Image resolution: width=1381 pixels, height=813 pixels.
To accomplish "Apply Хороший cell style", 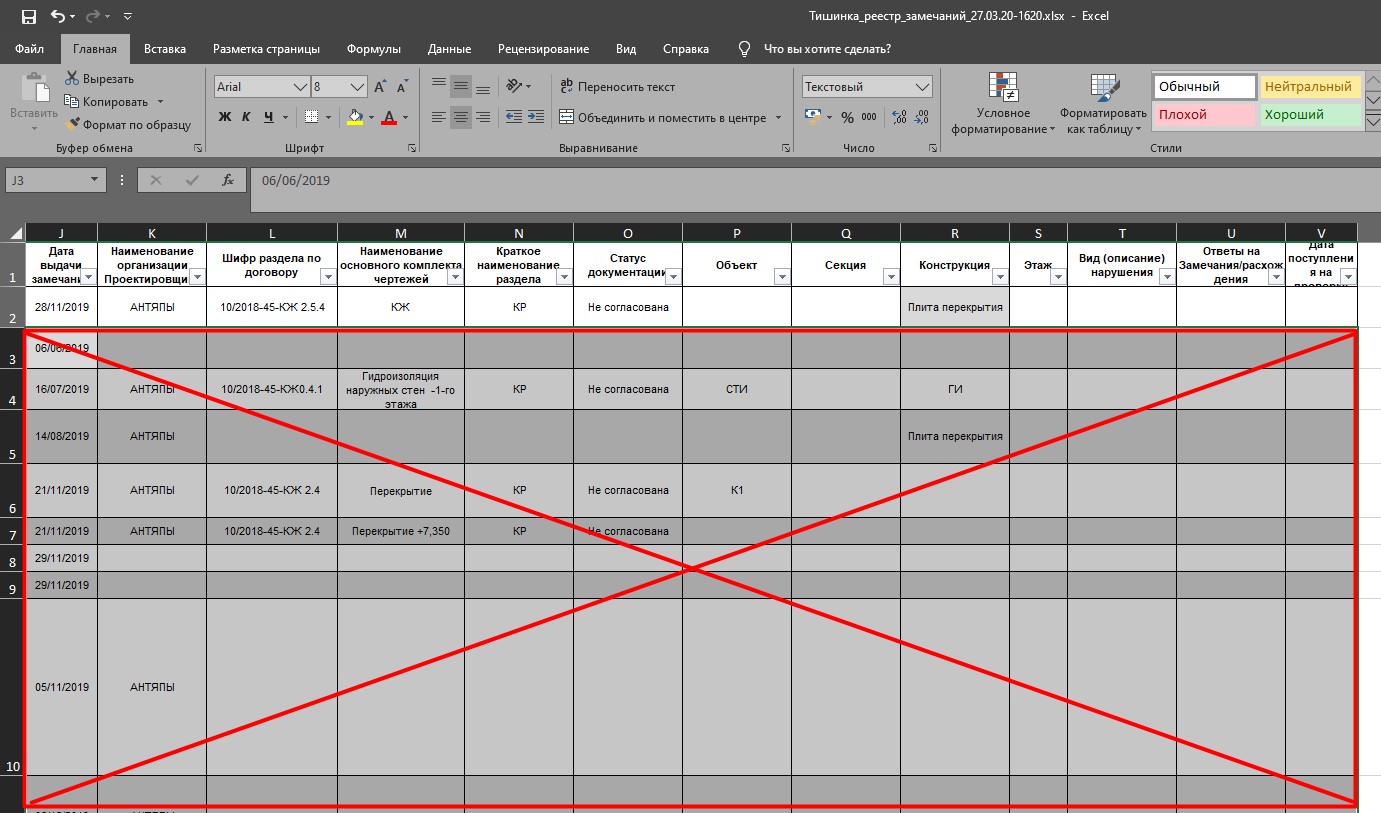I will (1310, 115).
